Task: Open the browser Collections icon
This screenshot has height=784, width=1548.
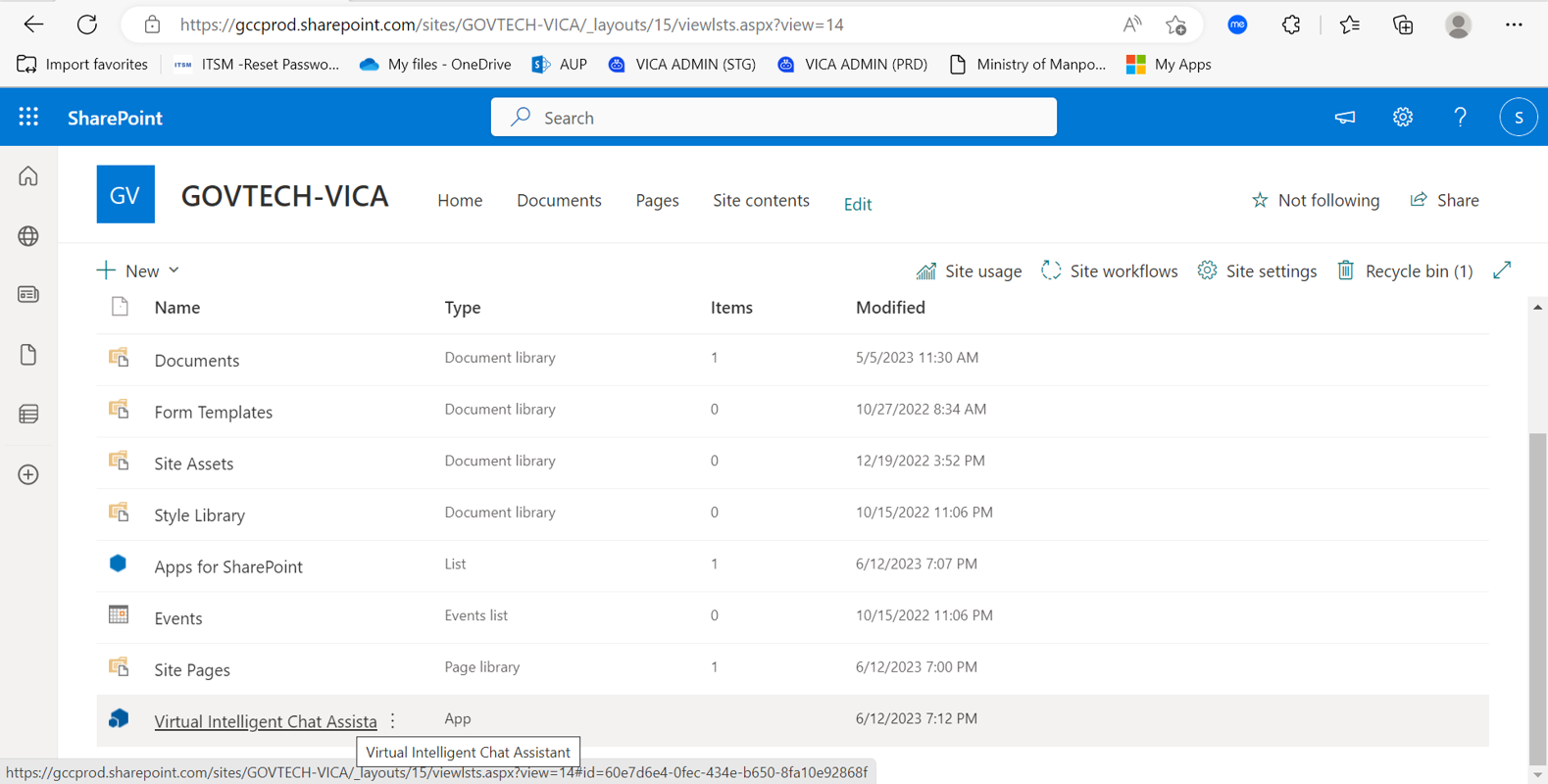Action: 1403,24
